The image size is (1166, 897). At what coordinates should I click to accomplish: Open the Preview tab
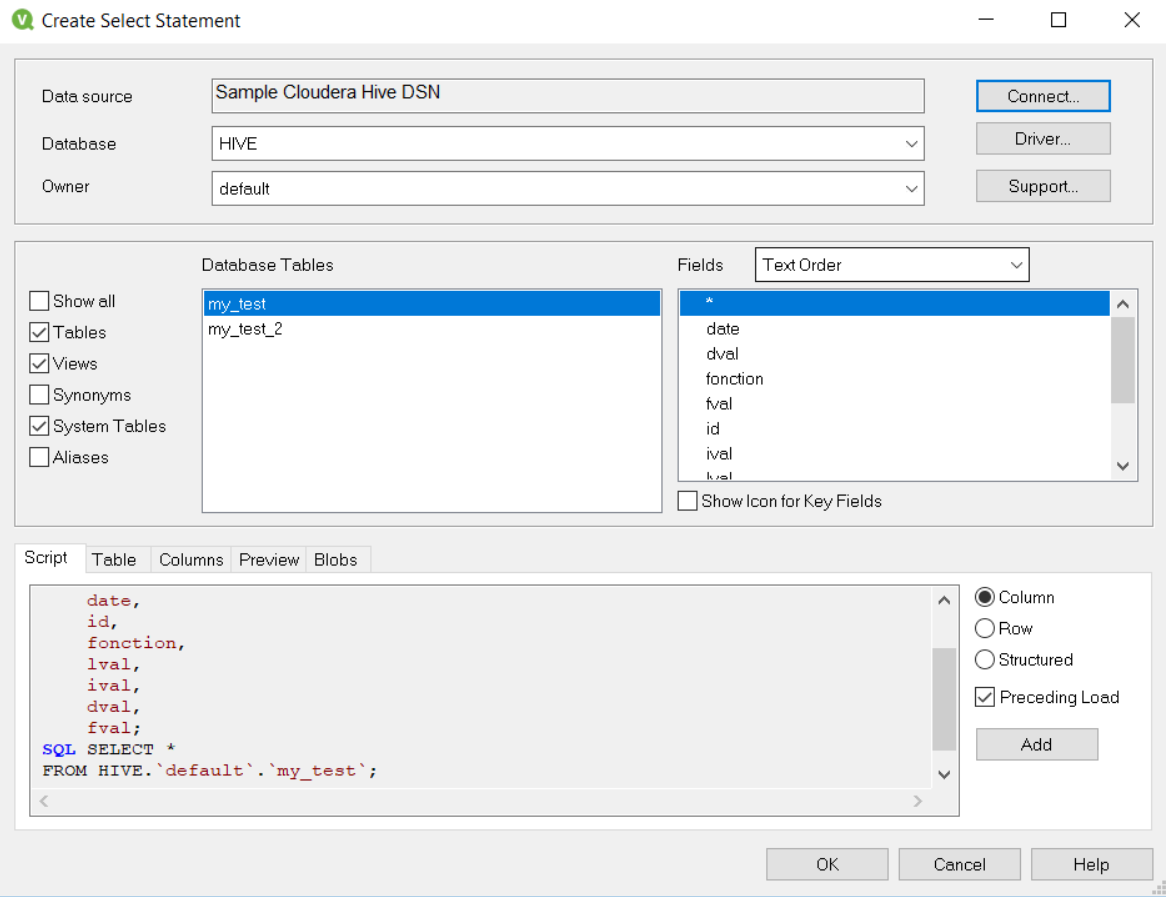pos(268,559)
